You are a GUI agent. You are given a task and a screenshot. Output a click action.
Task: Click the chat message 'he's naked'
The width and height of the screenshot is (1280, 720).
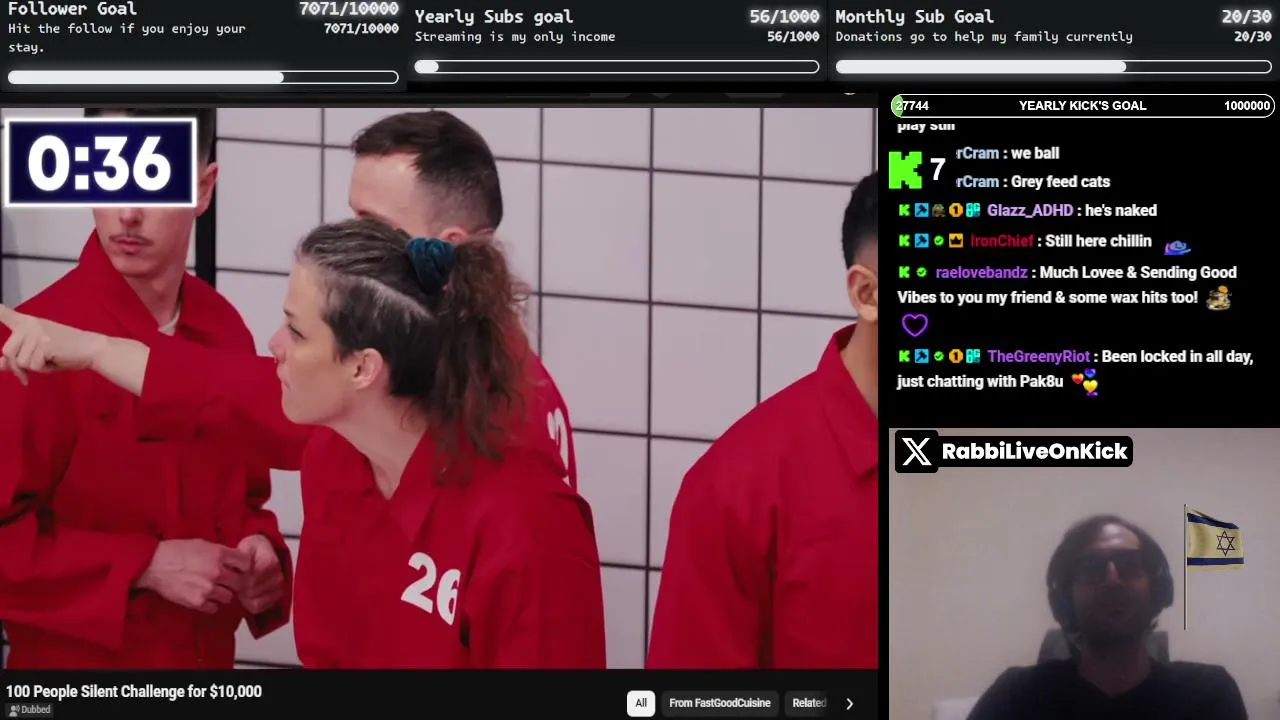pos(1121,211)
